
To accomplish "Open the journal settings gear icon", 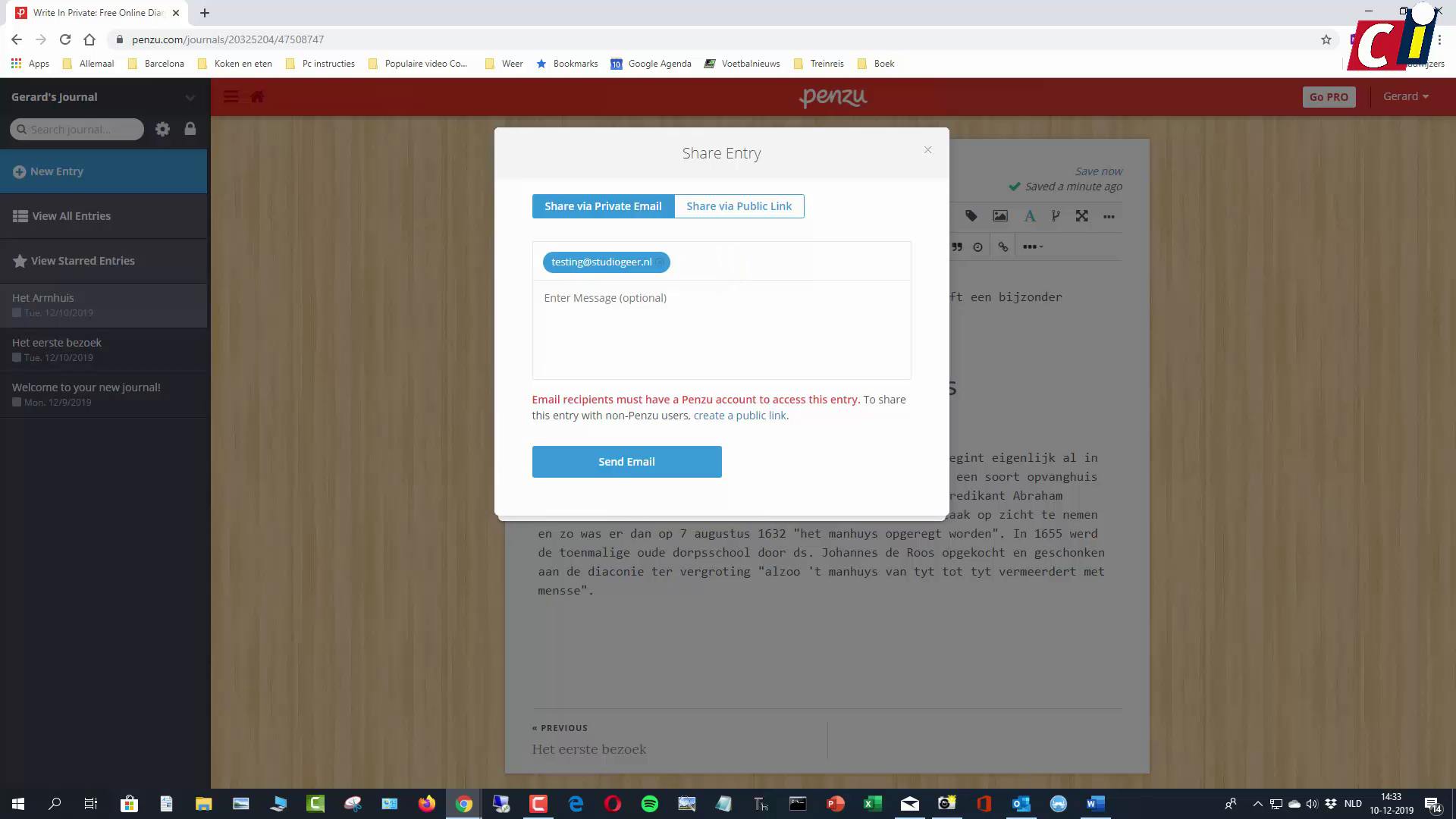I will pyautogui.click(x=162, y=129).
